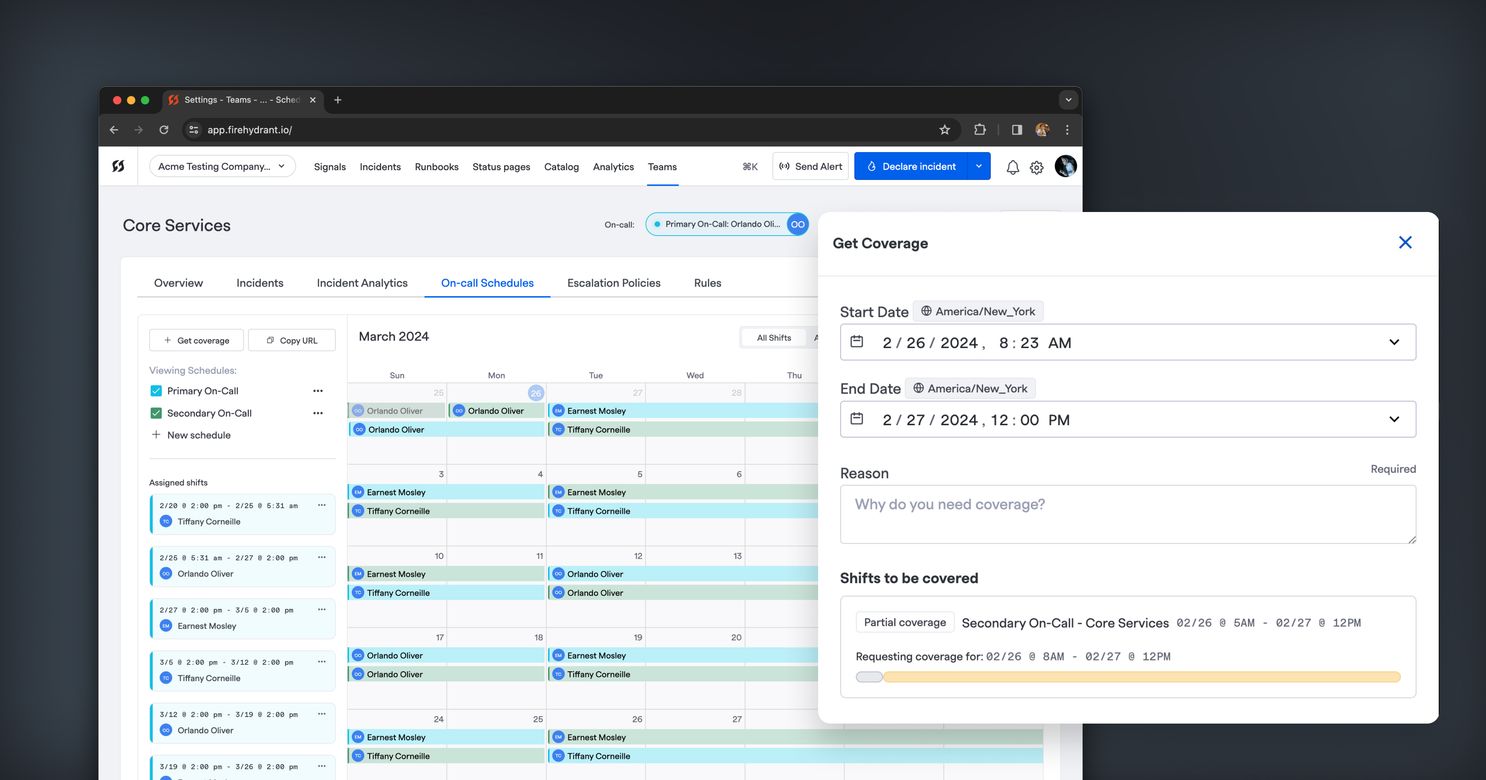The width and height of the screenshot is (1486, 780).
Task: Click the Partial coverage badge
Action: [905, 622]
